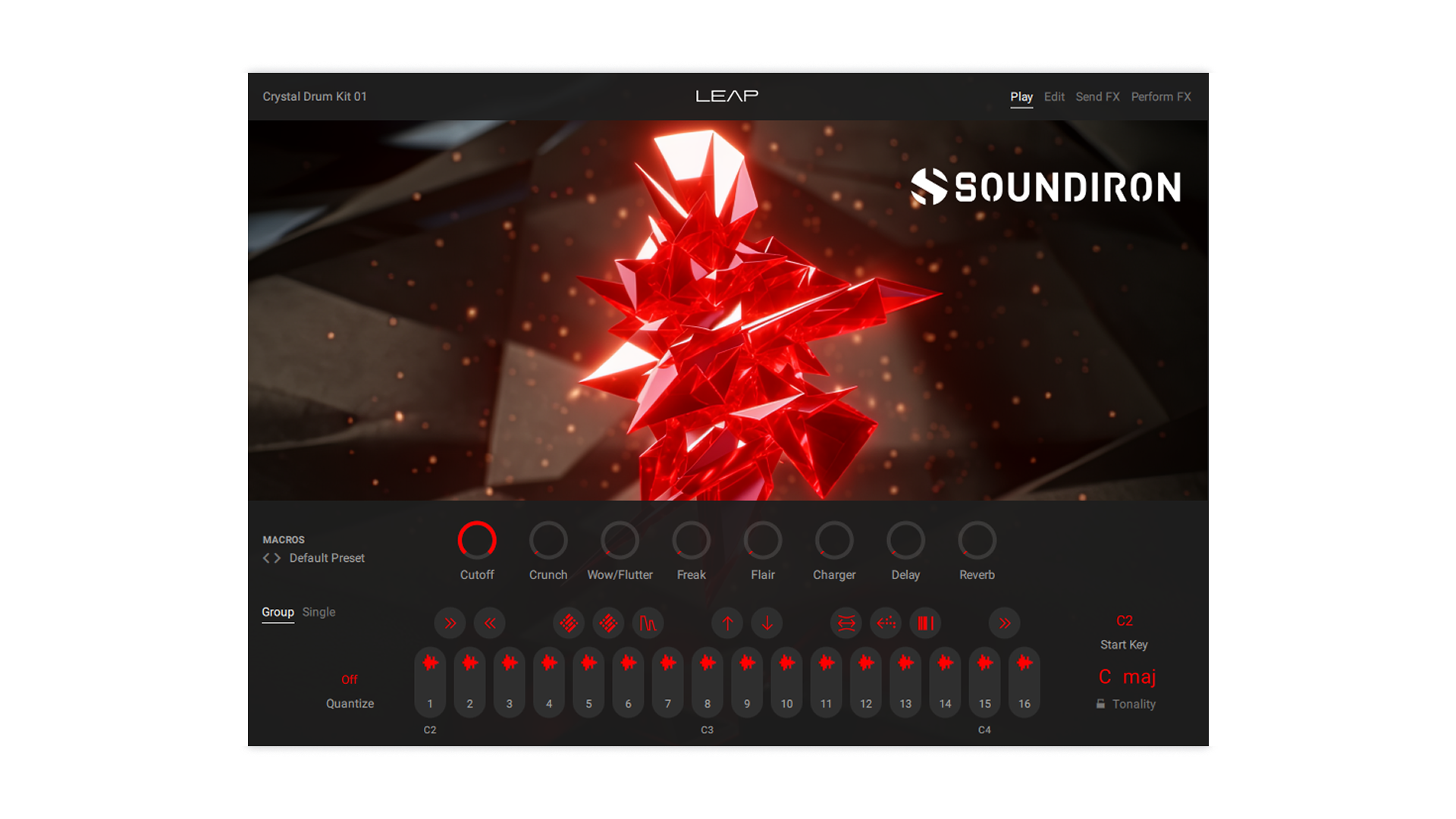The width and height of the screenshot is (1456, 819).
Task: Trigger sample pad 9
Action: pyautogui.click(x=747, y=682)
